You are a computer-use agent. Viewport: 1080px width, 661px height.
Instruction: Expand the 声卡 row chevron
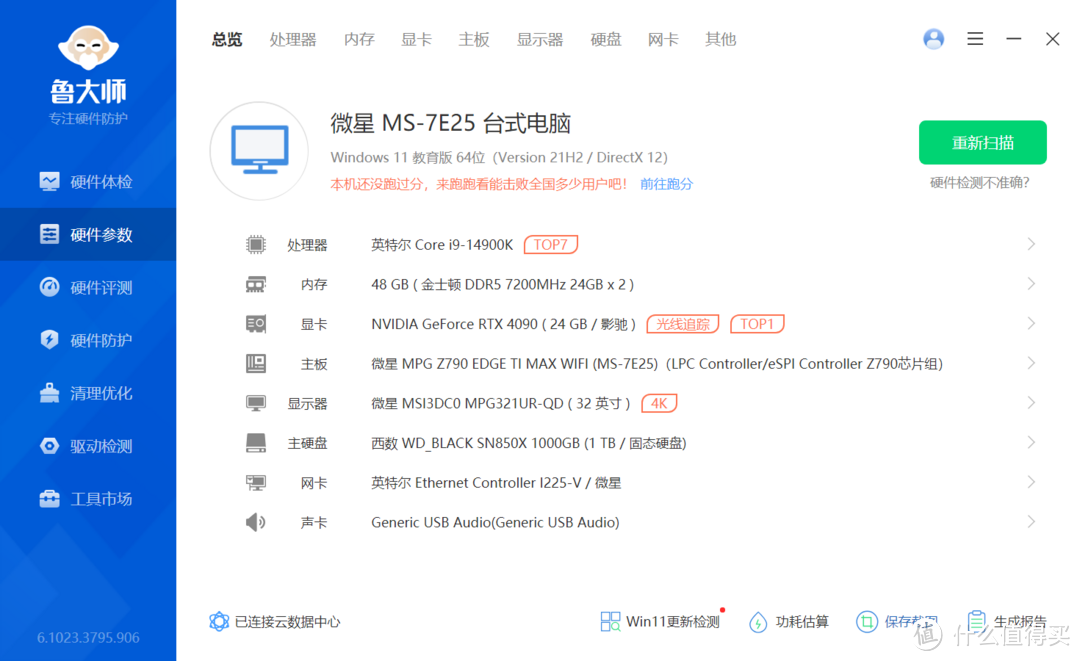coord(1031,522)
